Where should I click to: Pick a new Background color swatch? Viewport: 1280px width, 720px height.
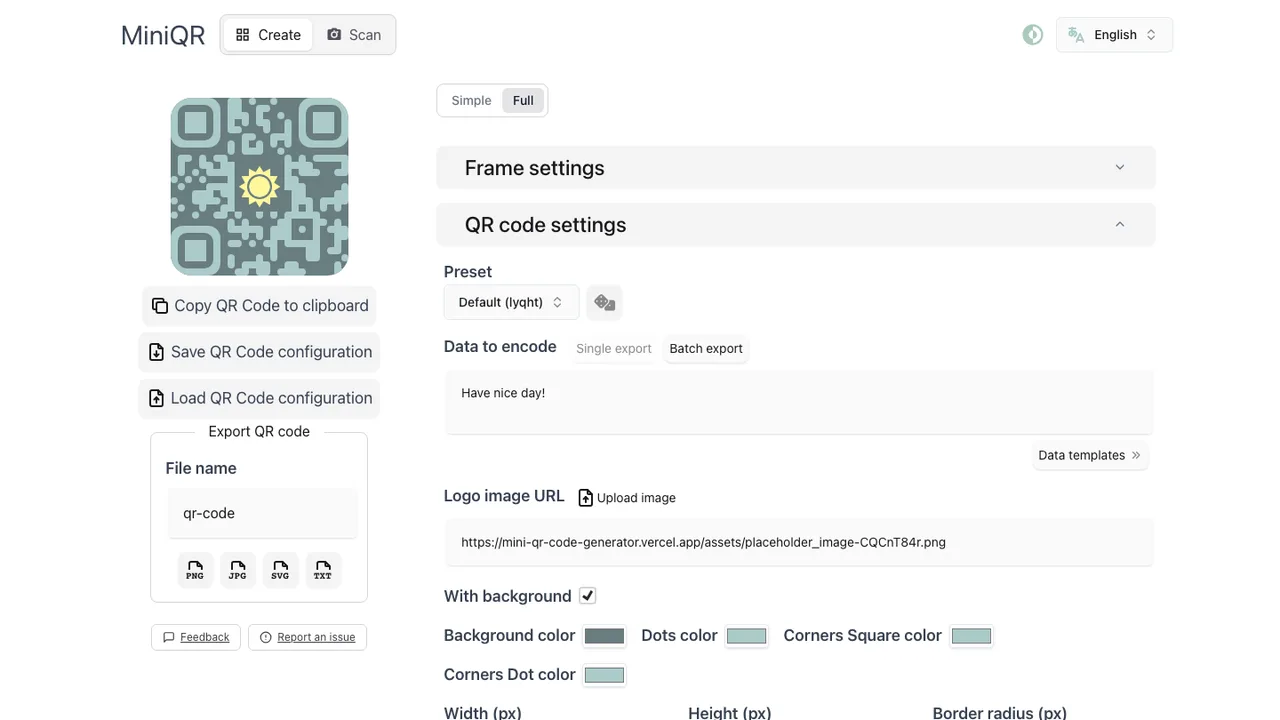point(604,636)
